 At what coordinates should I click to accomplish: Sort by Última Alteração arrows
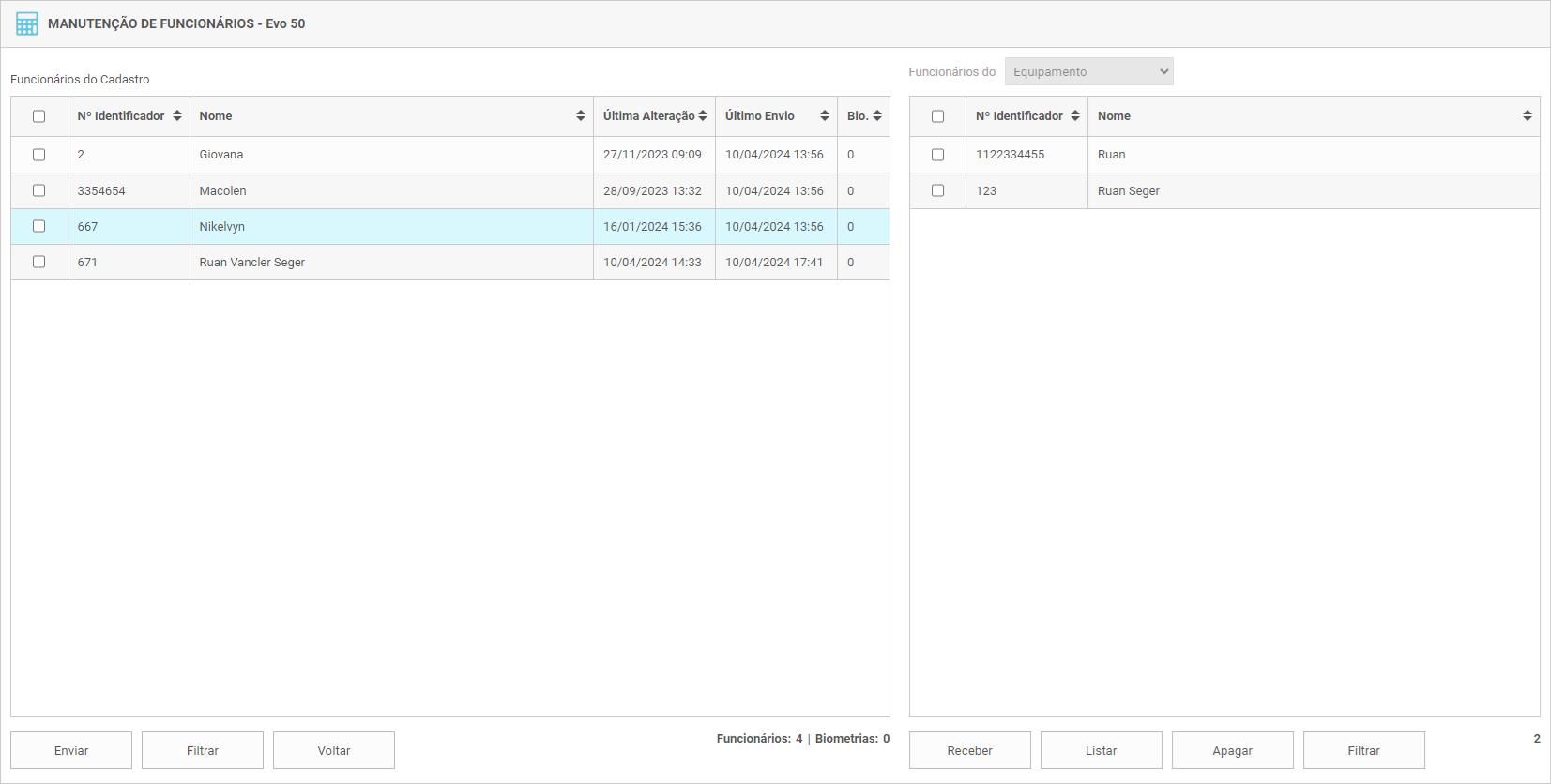(703, 116)
